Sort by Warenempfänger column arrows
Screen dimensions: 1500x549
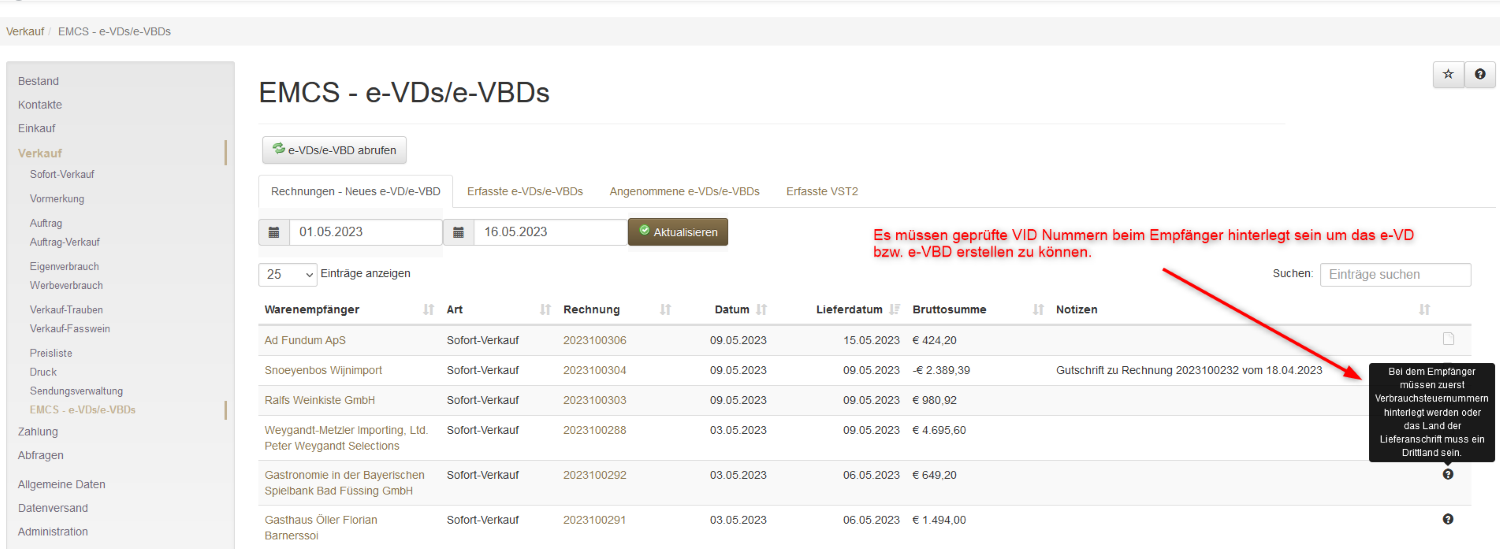click(429, 310)
